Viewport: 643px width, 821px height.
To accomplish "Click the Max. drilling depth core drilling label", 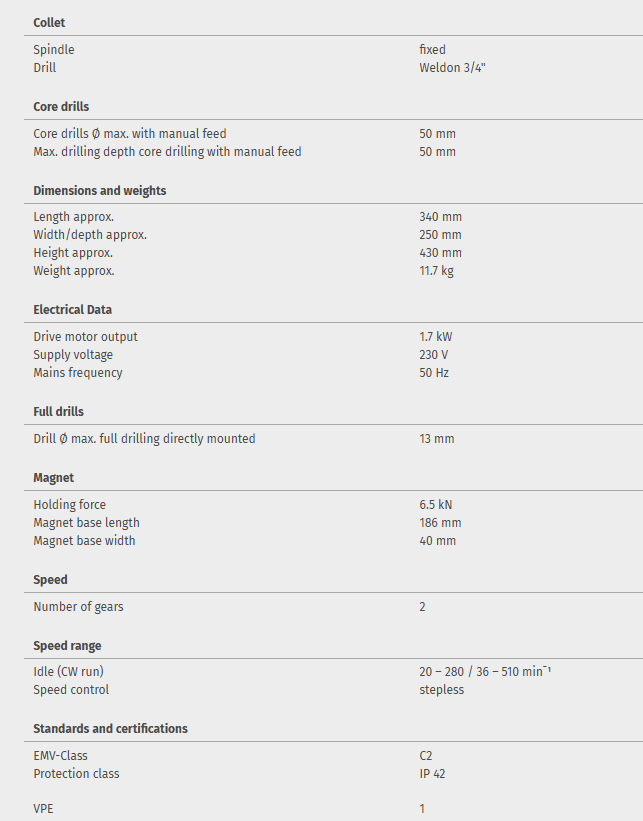I will 167,152.
